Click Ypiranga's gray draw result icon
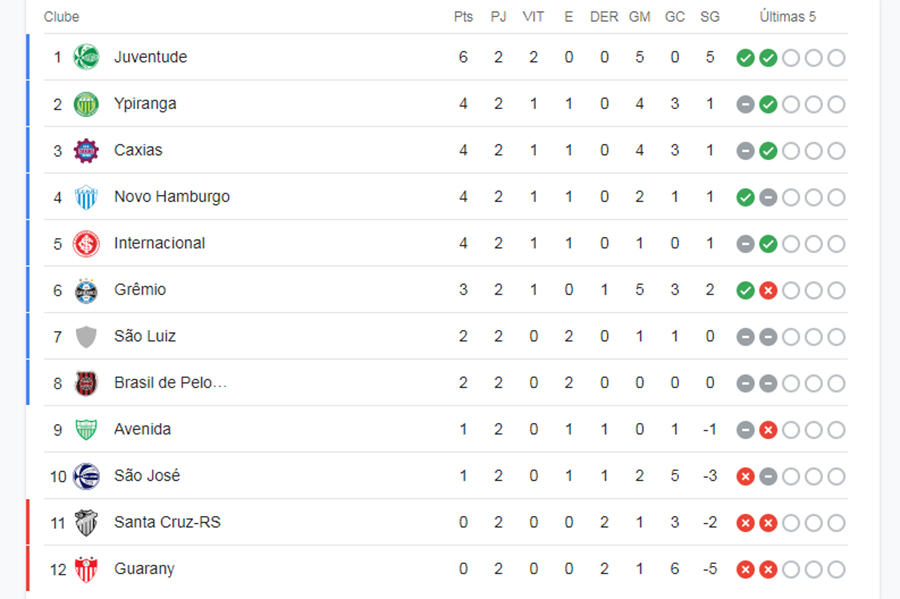Viewport: 900px width, 599px height. [x=745, y=104]
